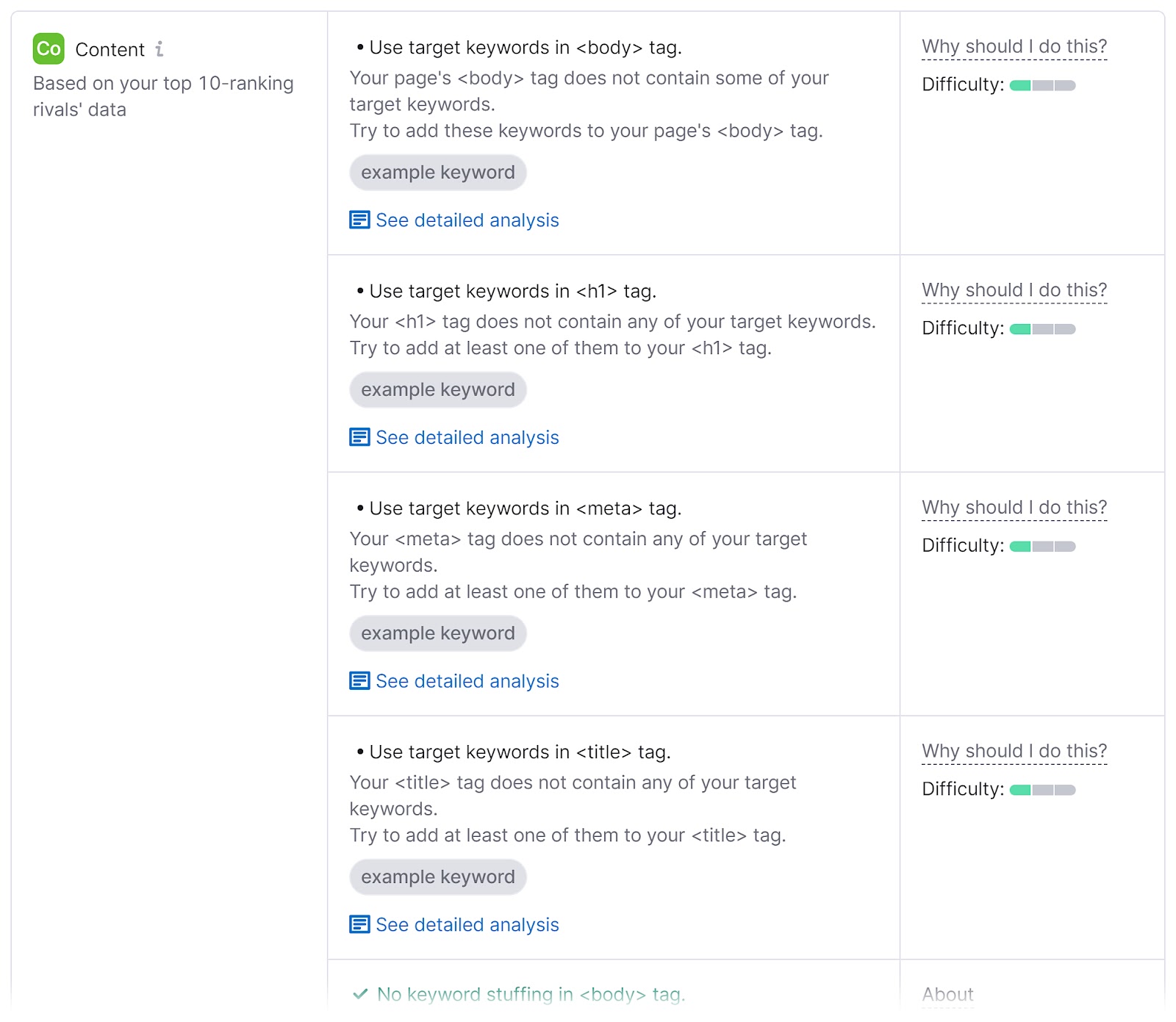The width and height of the screenshot is (1176, 1022).
Task: Click the Difficulty bar next to title tag tip
Action: coord(1042,789)
